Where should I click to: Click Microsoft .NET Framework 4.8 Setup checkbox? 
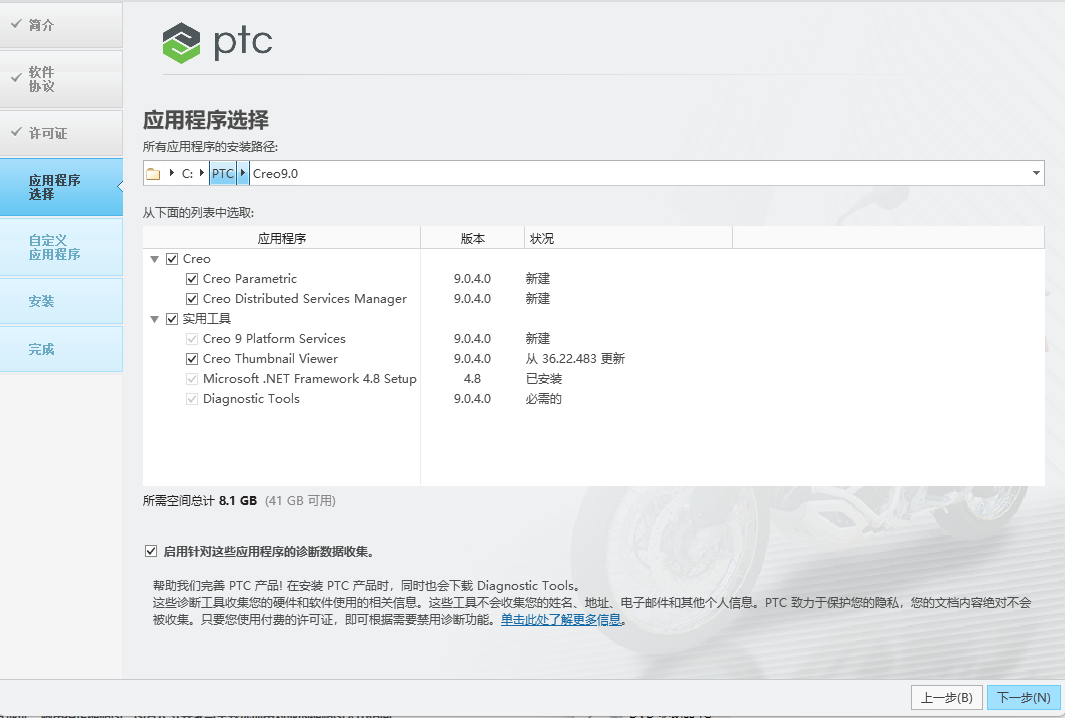[192, 379]
